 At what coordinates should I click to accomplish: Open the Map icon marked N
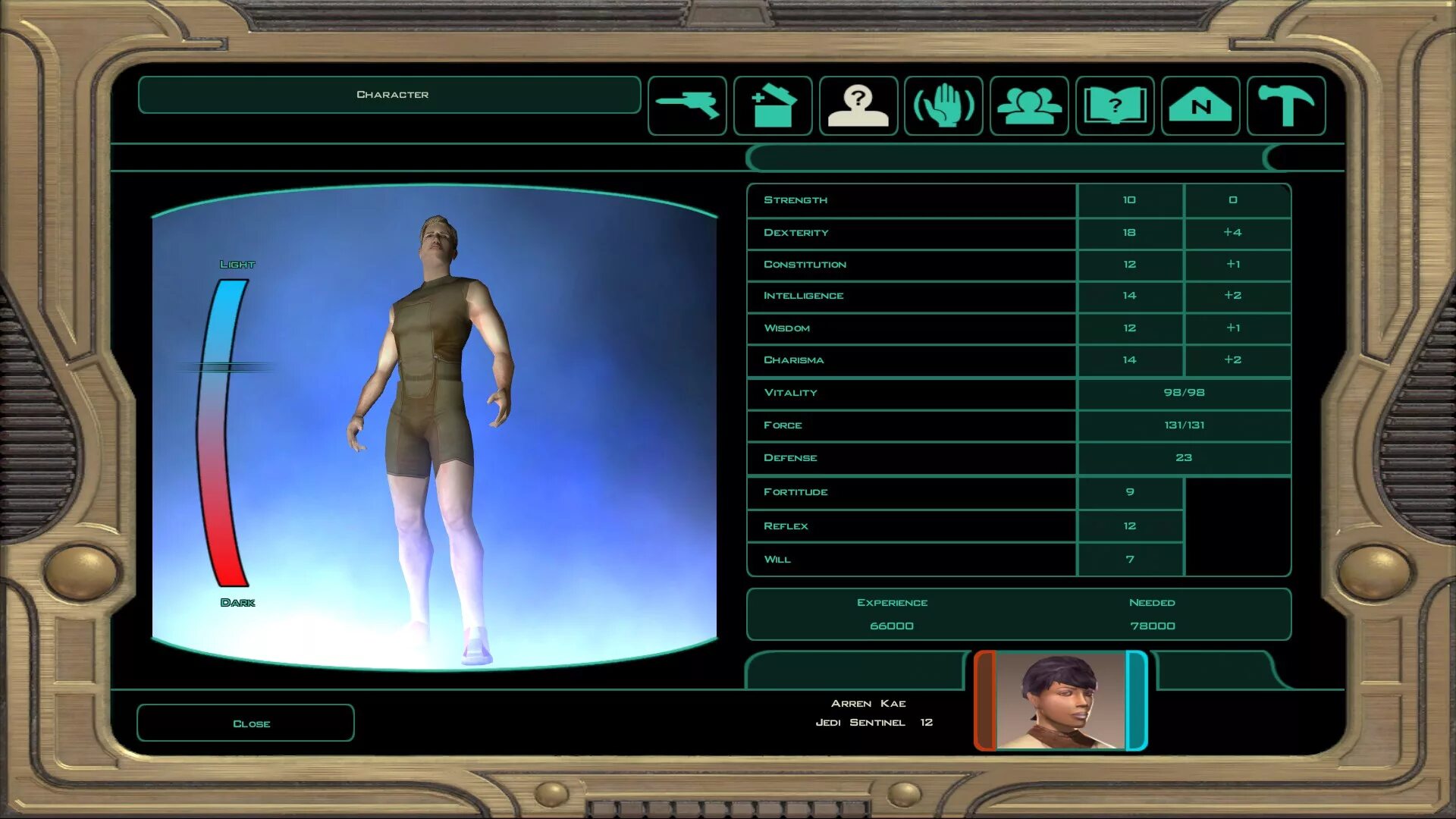coord(1200,105)
